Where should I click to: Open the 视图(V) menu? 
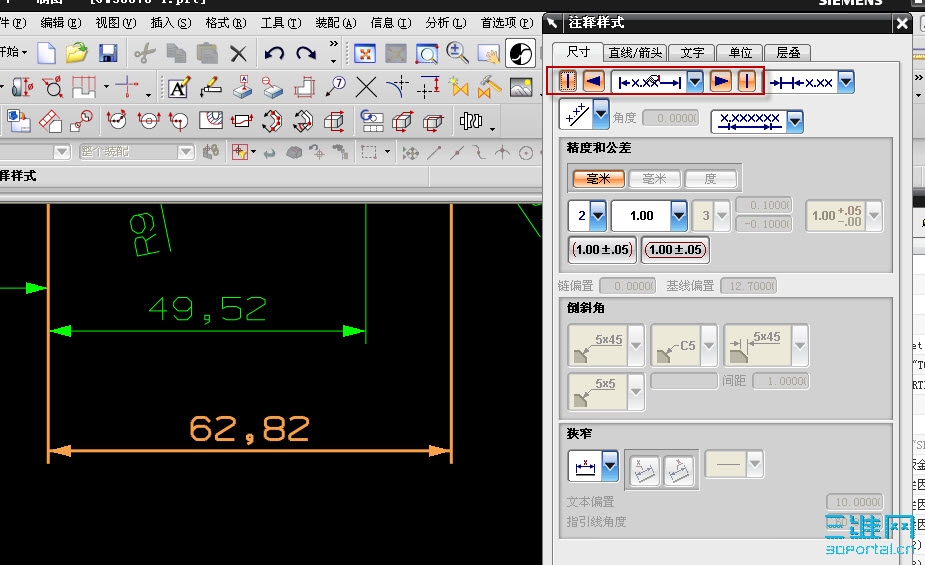point(116,23)
